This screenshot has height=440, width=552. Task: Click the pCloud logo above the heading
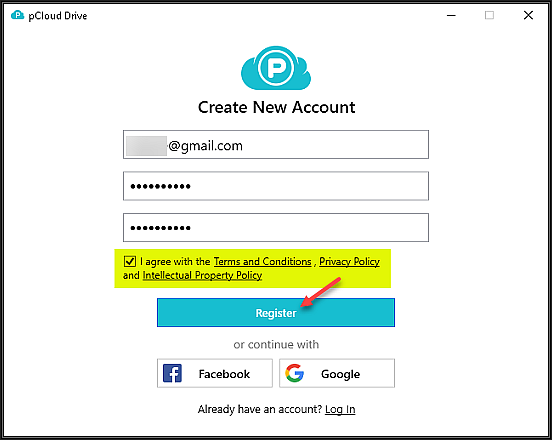click(276, 68)
